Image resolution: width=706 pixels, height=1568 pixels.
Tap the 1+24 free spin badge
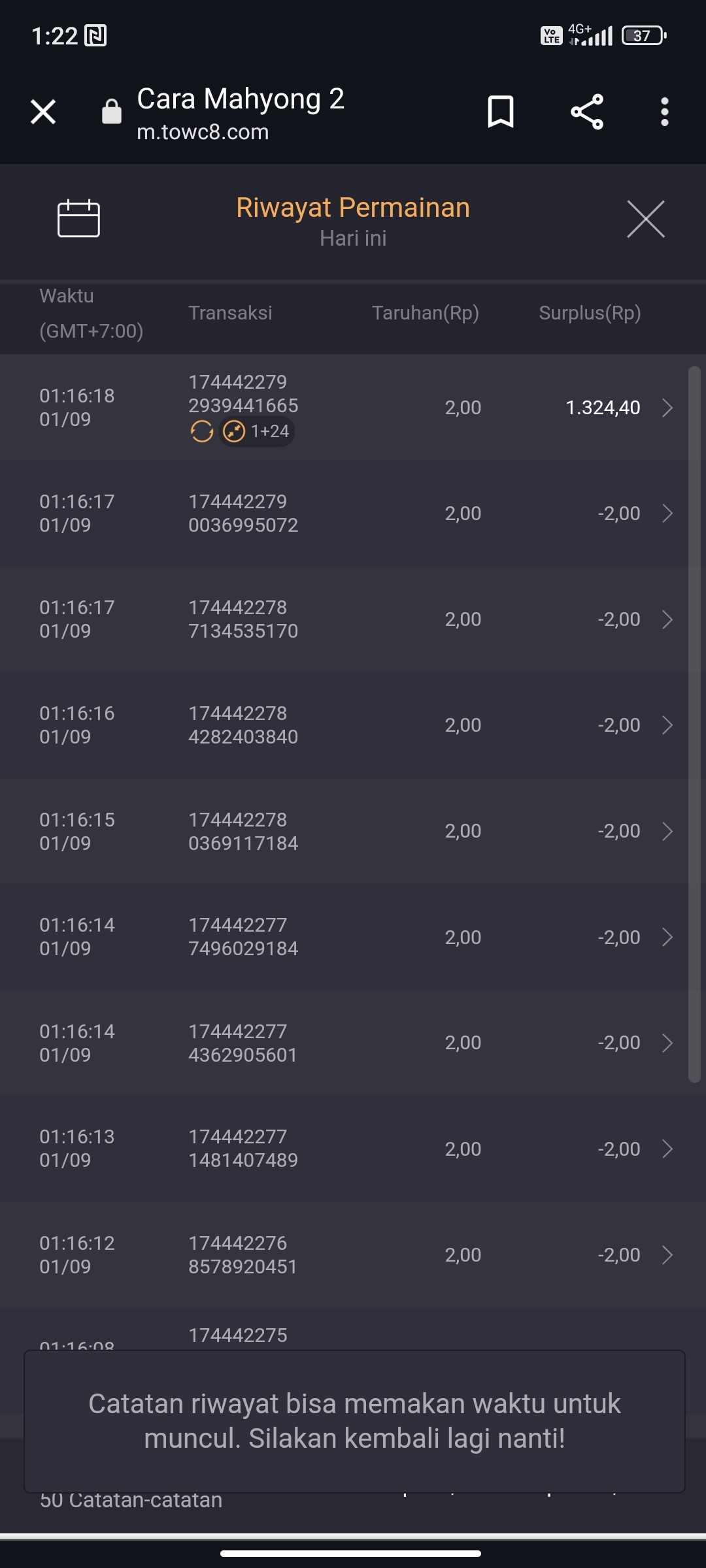258,432
